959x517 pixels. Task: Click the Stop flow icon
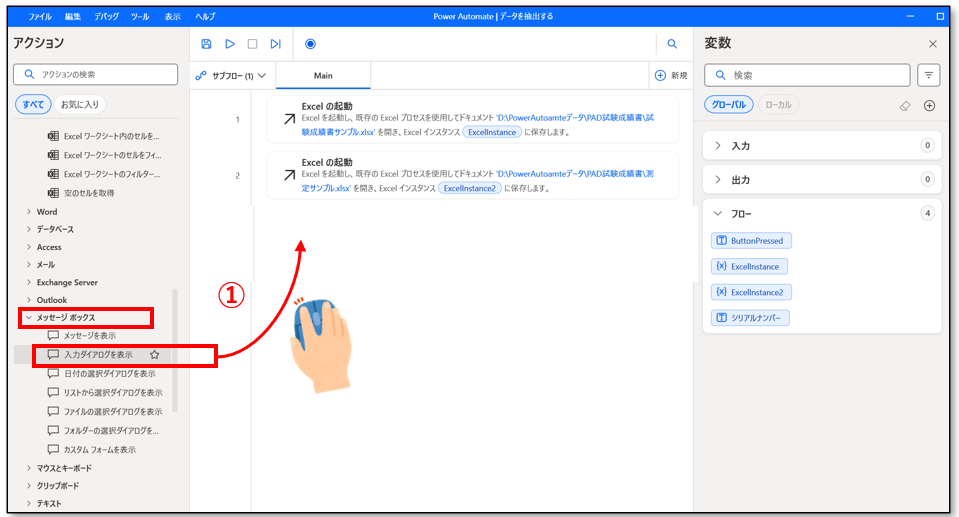252,44
